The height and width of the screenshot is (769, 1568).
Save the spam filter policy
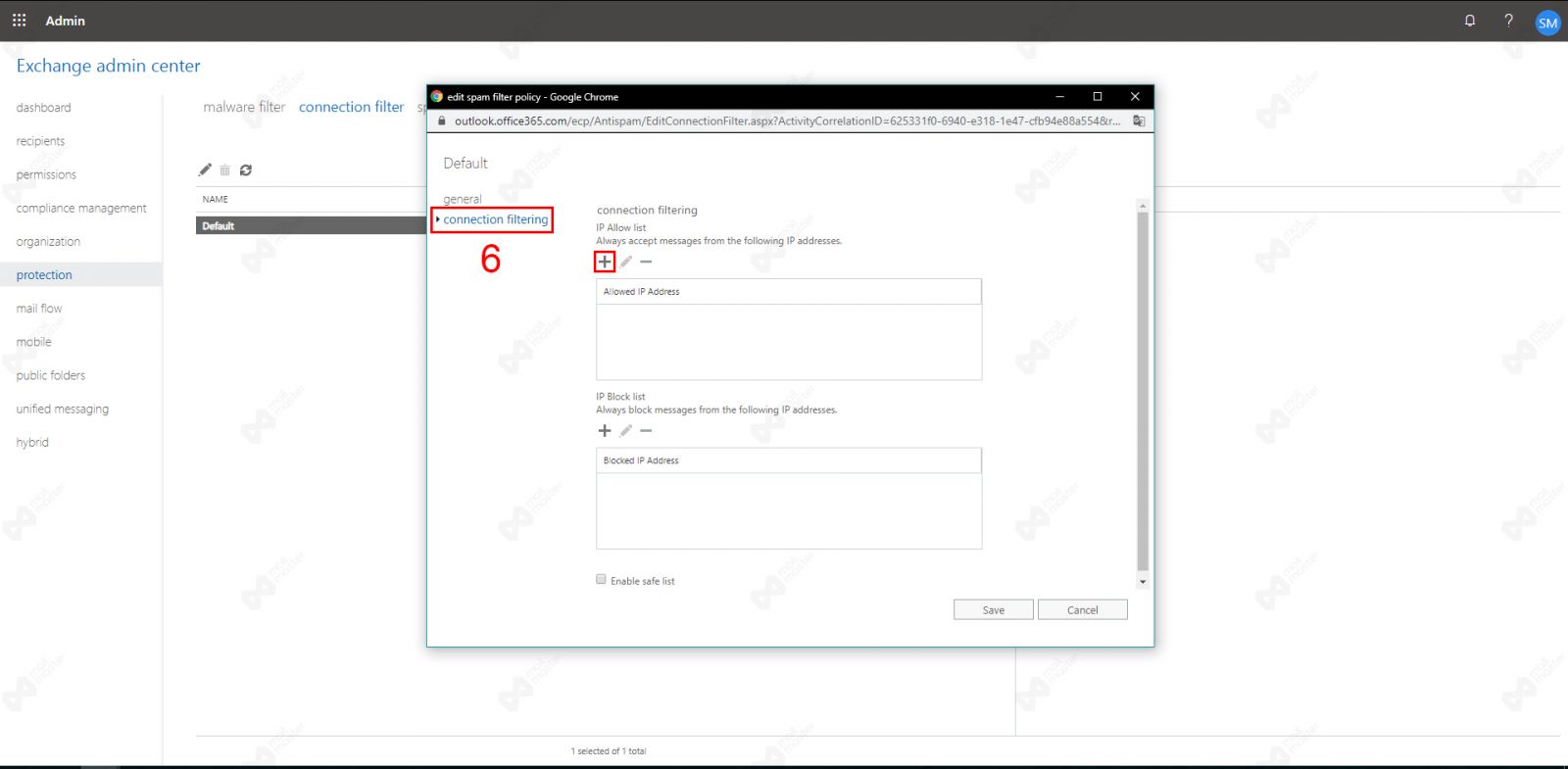click(x=994, y=609)
